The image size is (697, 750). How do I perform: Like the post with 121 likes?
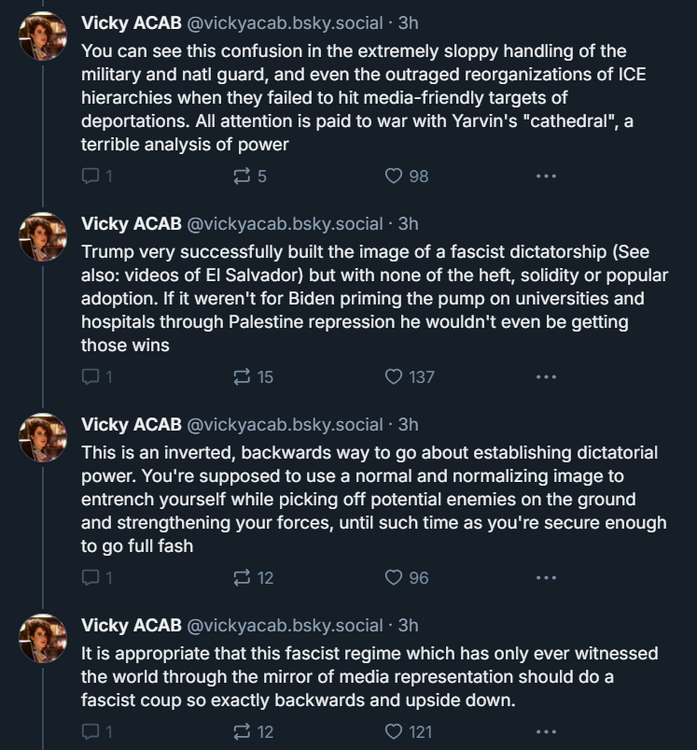[x=394, y=732]
